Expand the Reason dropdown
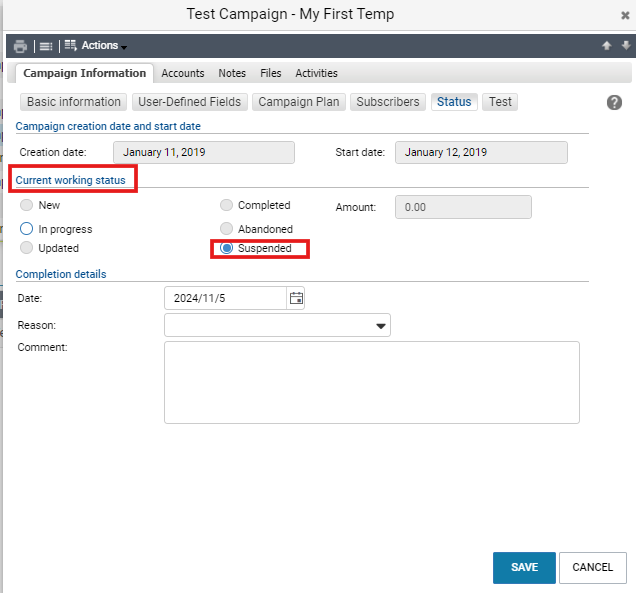Image resolution: width=636 pixels, height=593 pixels. click(x=277, y=325)
